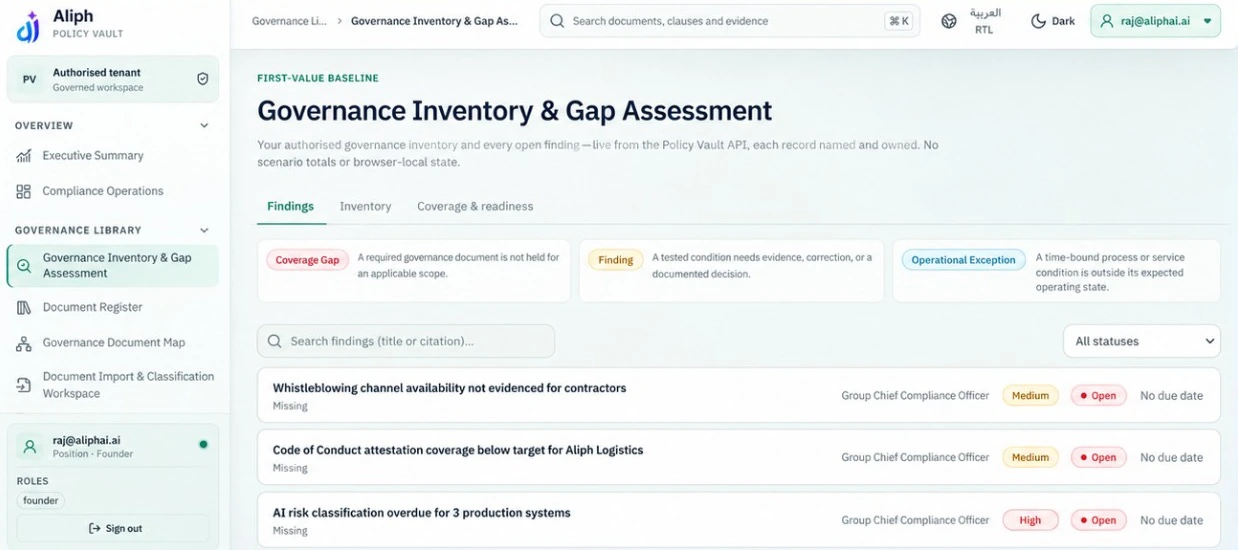Click the globe language icon
The width and height of the screenshot is (1238, 550).
click(949, 21)
